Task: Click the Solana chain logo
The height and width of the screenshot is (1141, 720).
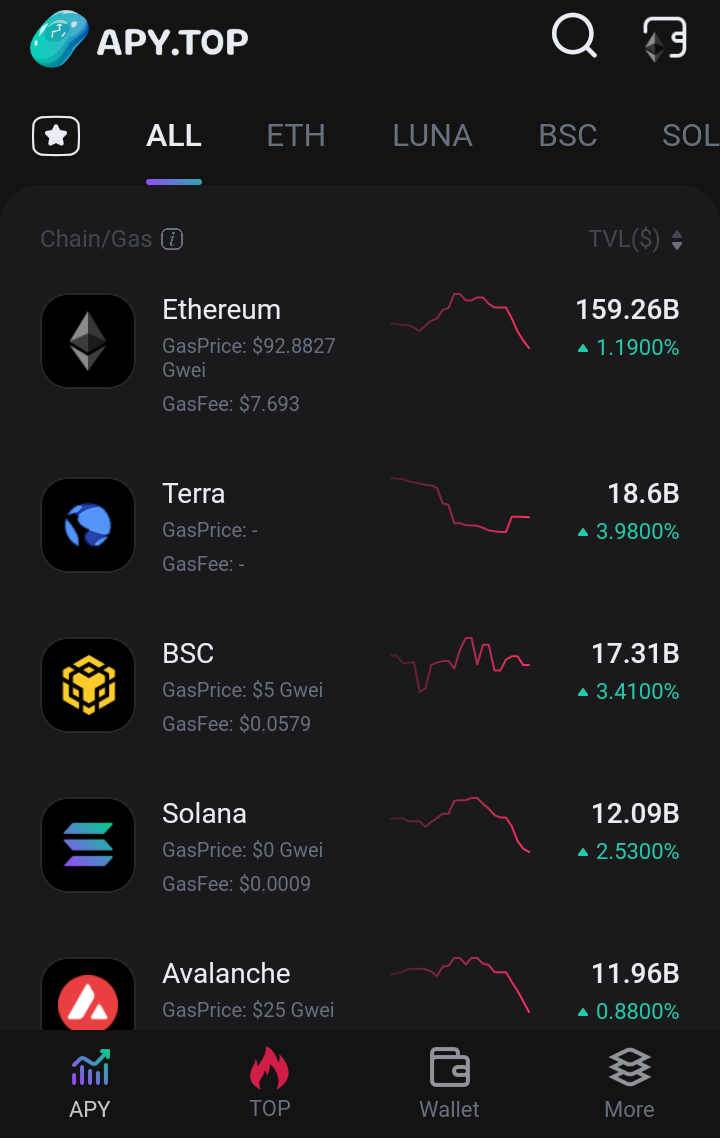Action: click(88, 845)
